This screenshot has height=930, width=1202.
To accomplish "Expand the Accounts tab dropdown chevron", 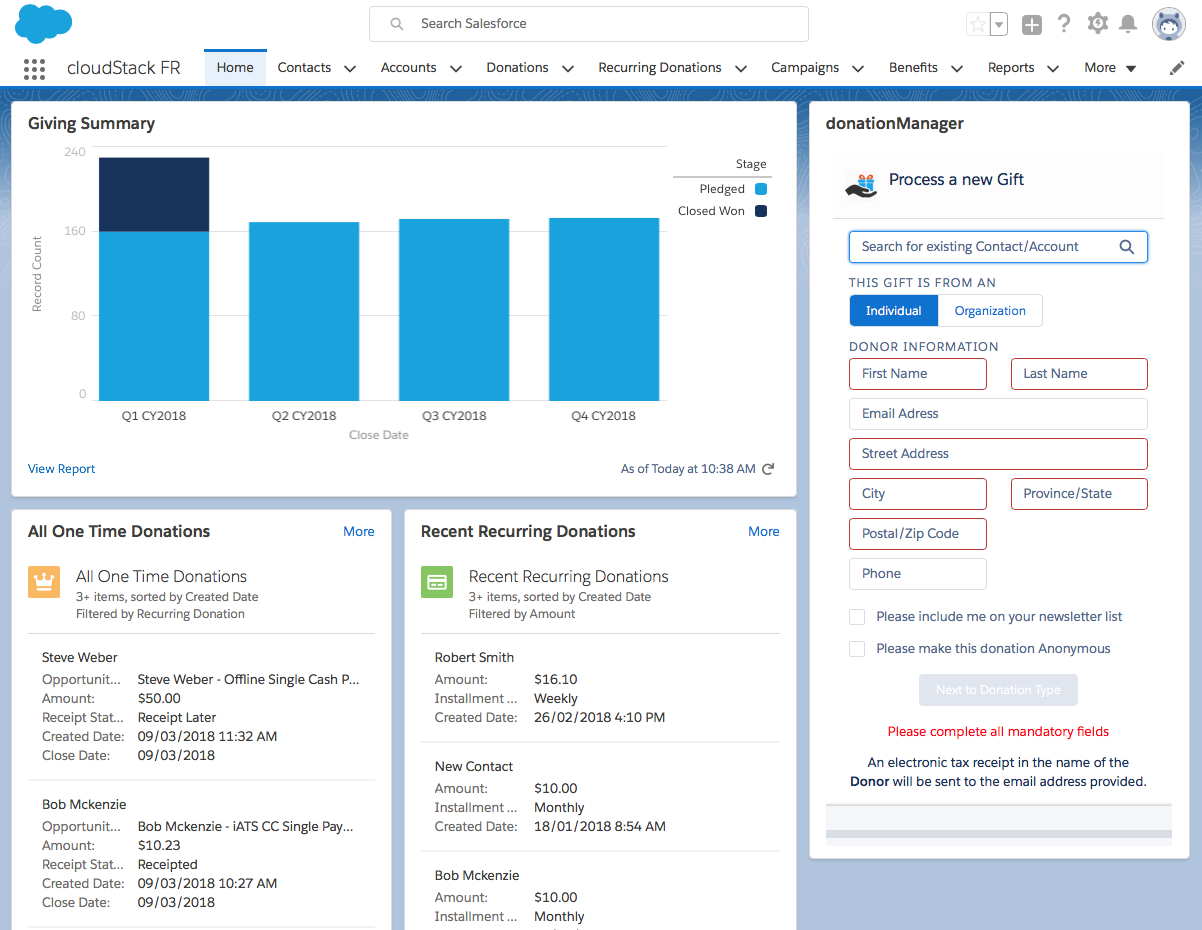I will (456, 69).
